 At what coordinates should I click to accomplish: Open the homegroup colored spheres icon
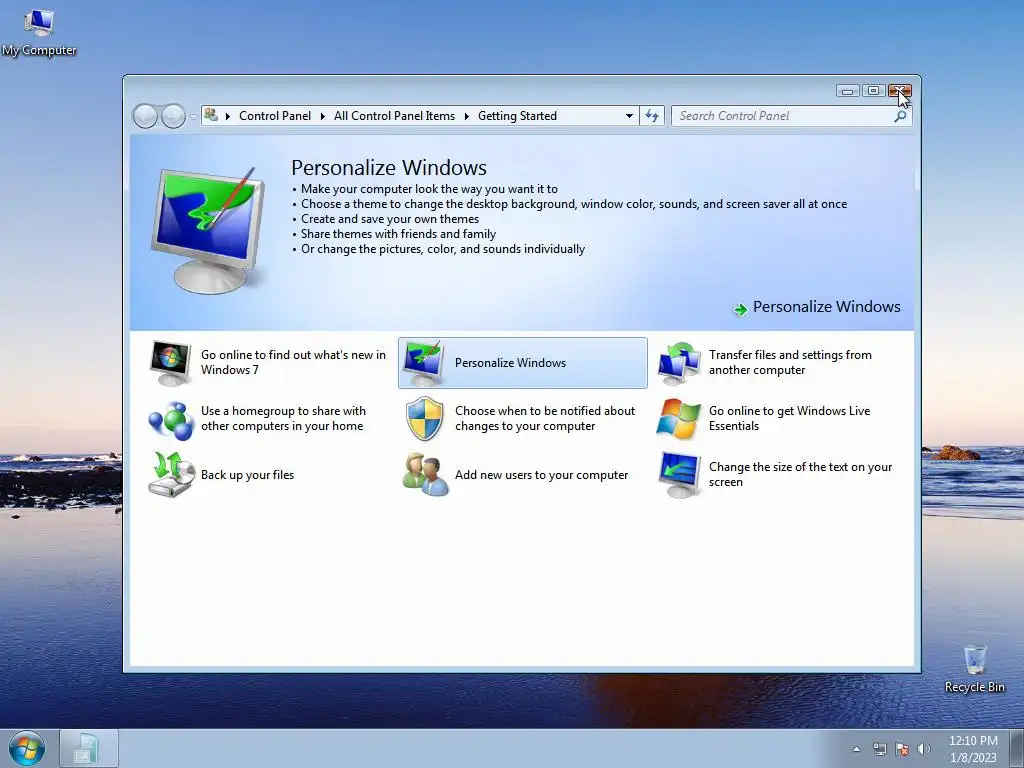pos(170,419)
